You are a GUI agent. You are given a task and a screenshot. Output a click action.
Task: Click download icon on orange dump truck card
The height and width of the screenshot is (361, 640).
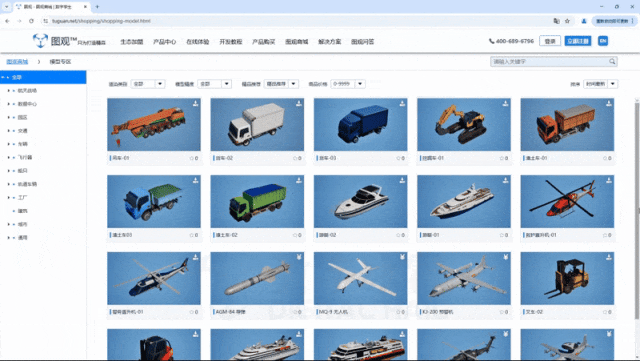609,103
